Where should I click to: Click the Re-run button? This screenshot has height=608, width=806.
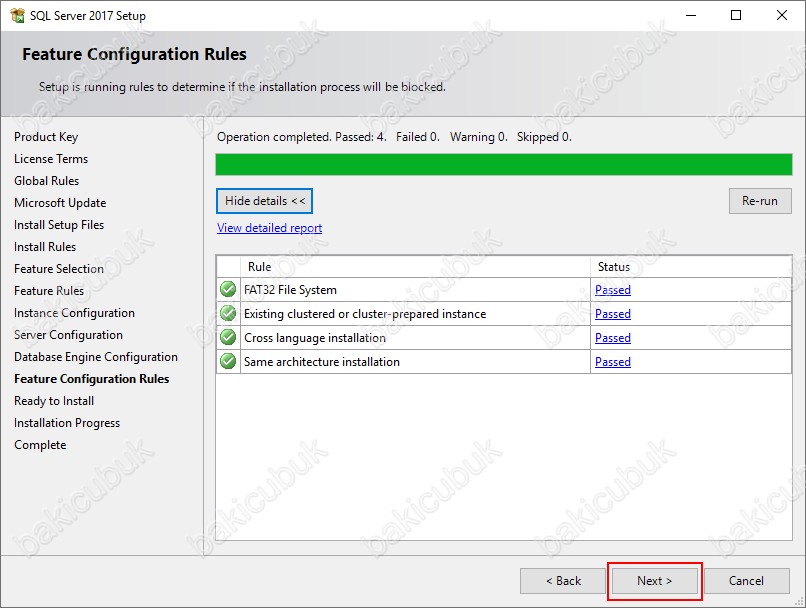click(760, 201)
